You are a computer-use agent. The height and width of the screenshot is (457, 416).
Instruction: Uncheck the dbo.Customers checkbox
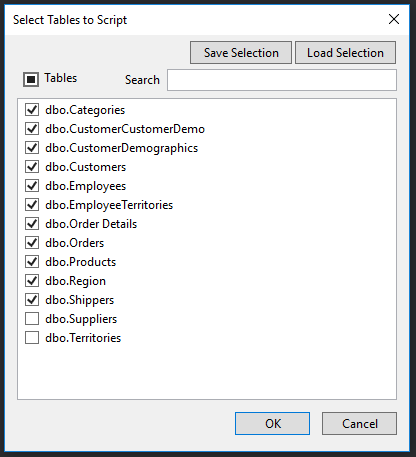pyautogui.click(x=32, y=167)
